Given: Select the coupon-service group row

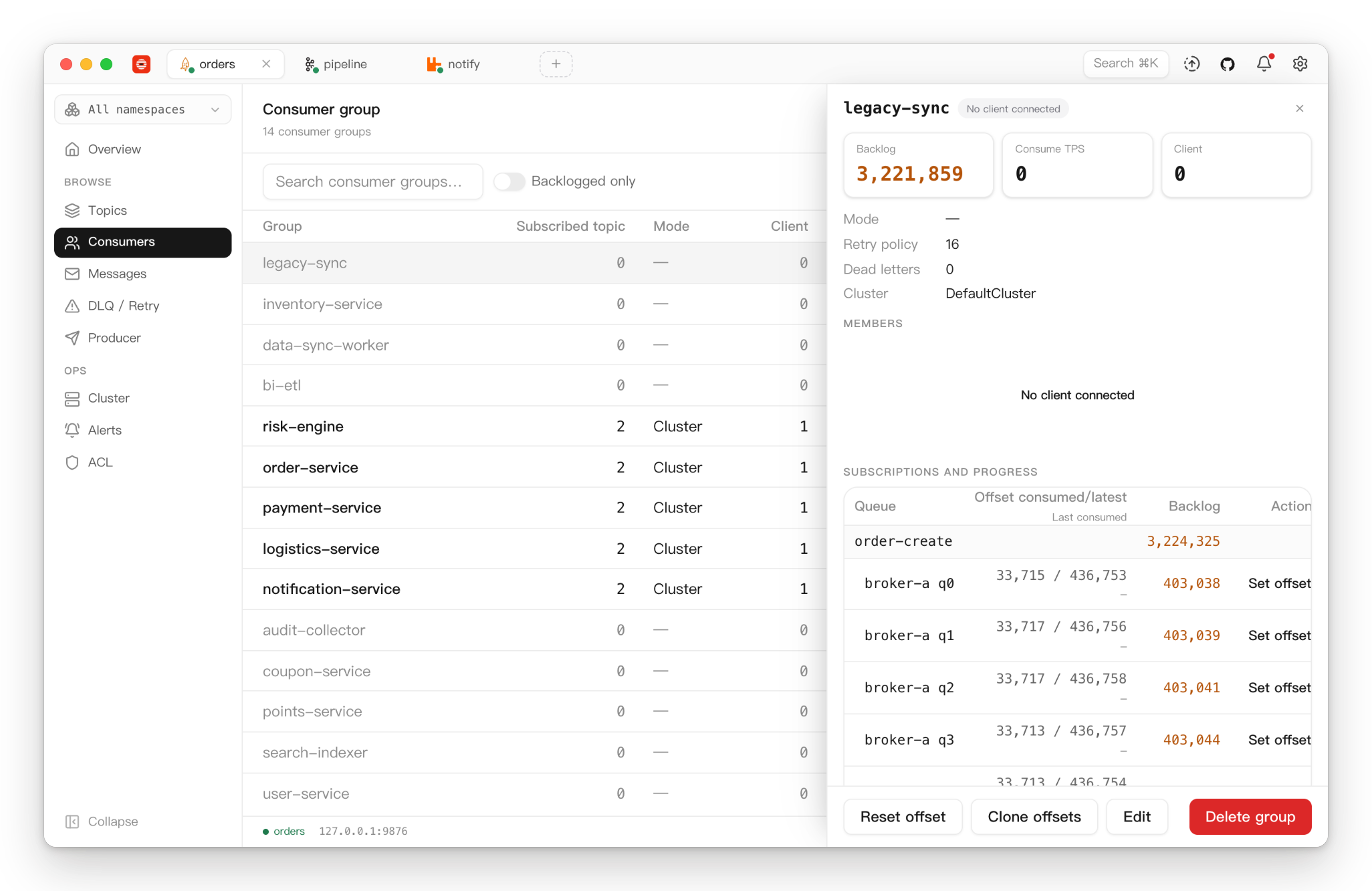Looking at the screenshot, I should pyautogui.click(x=534, y=672).
